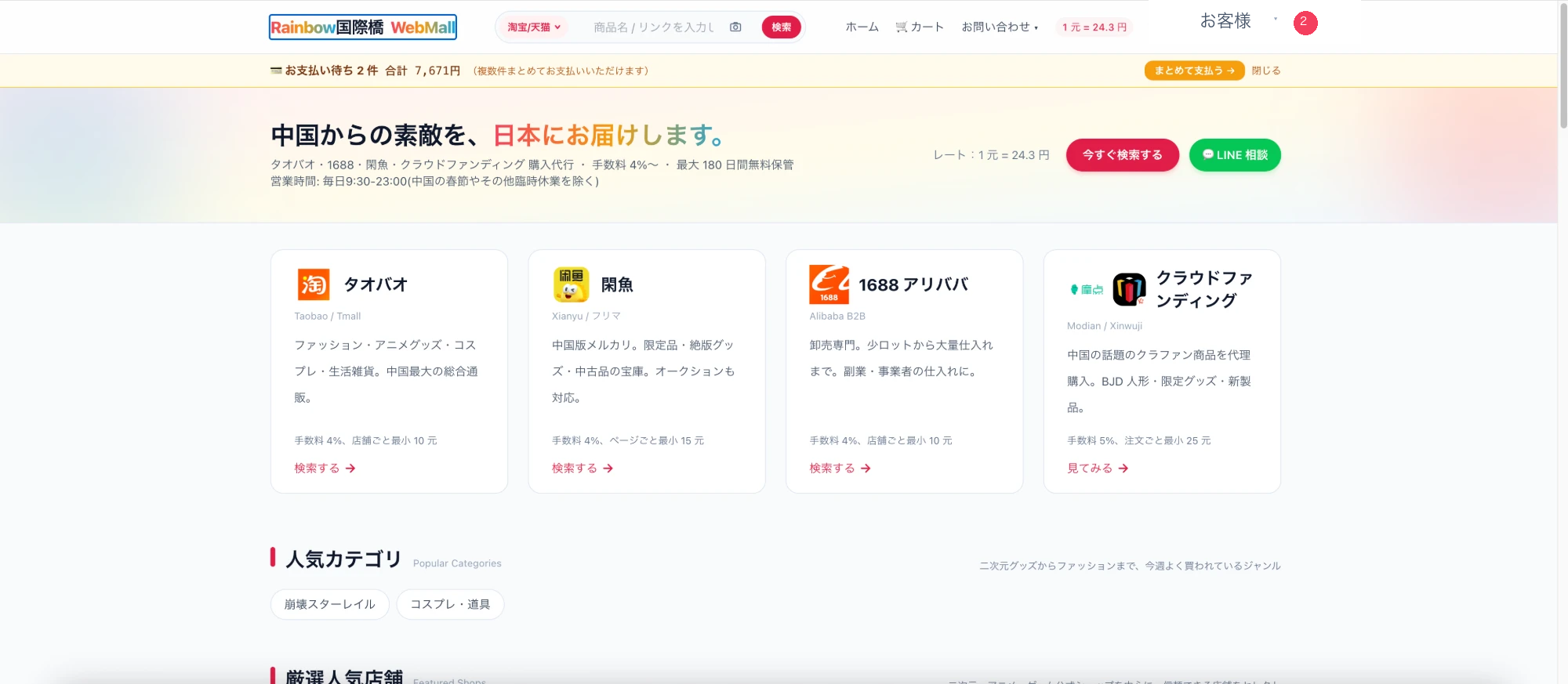The image size is (1568, 684).
Task: Click the Xianyu / フリマ subtitle
Action: [586, 316]
